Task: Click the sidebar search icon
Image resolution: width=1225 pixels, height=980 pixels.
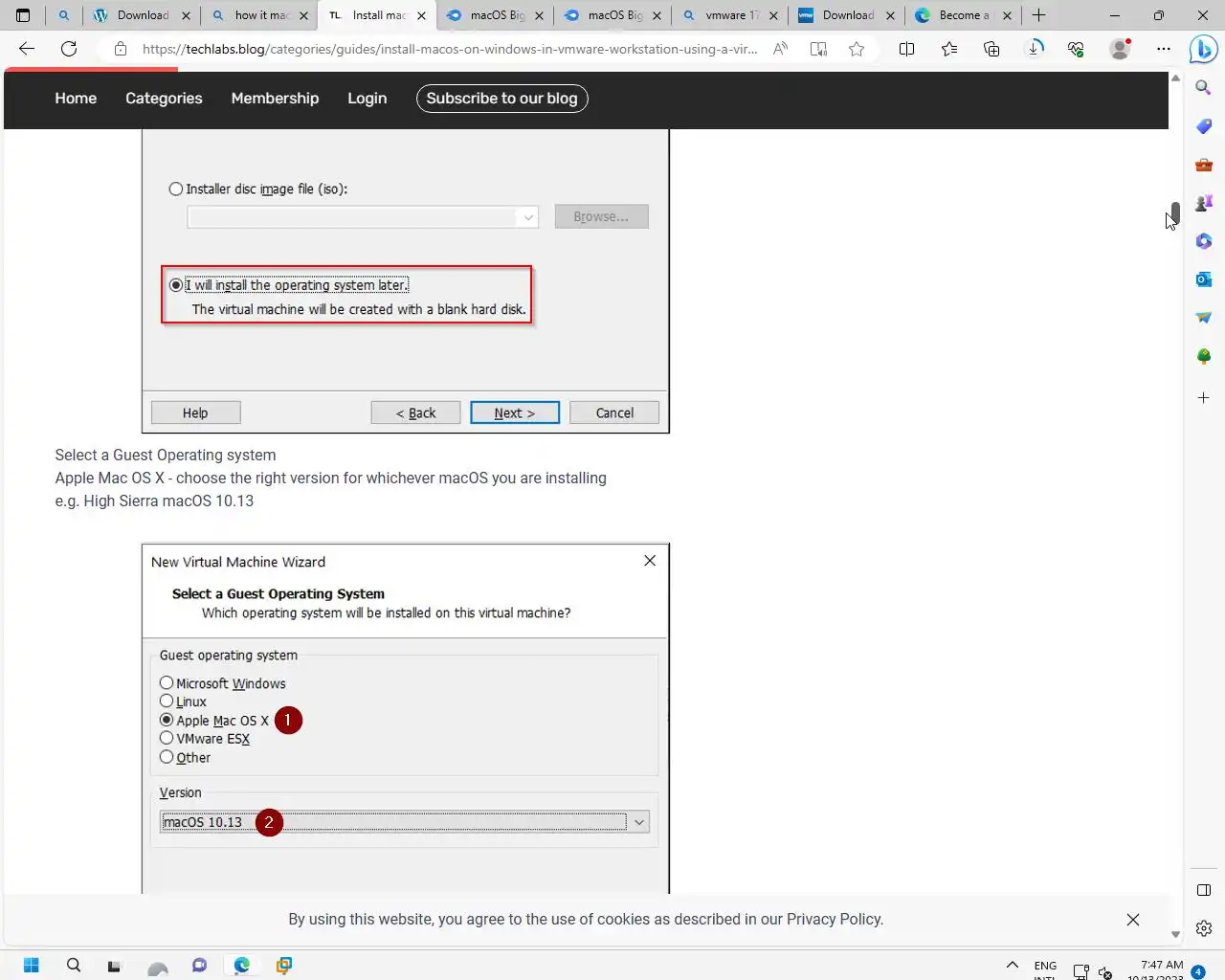Action: tap(1204, 88)
